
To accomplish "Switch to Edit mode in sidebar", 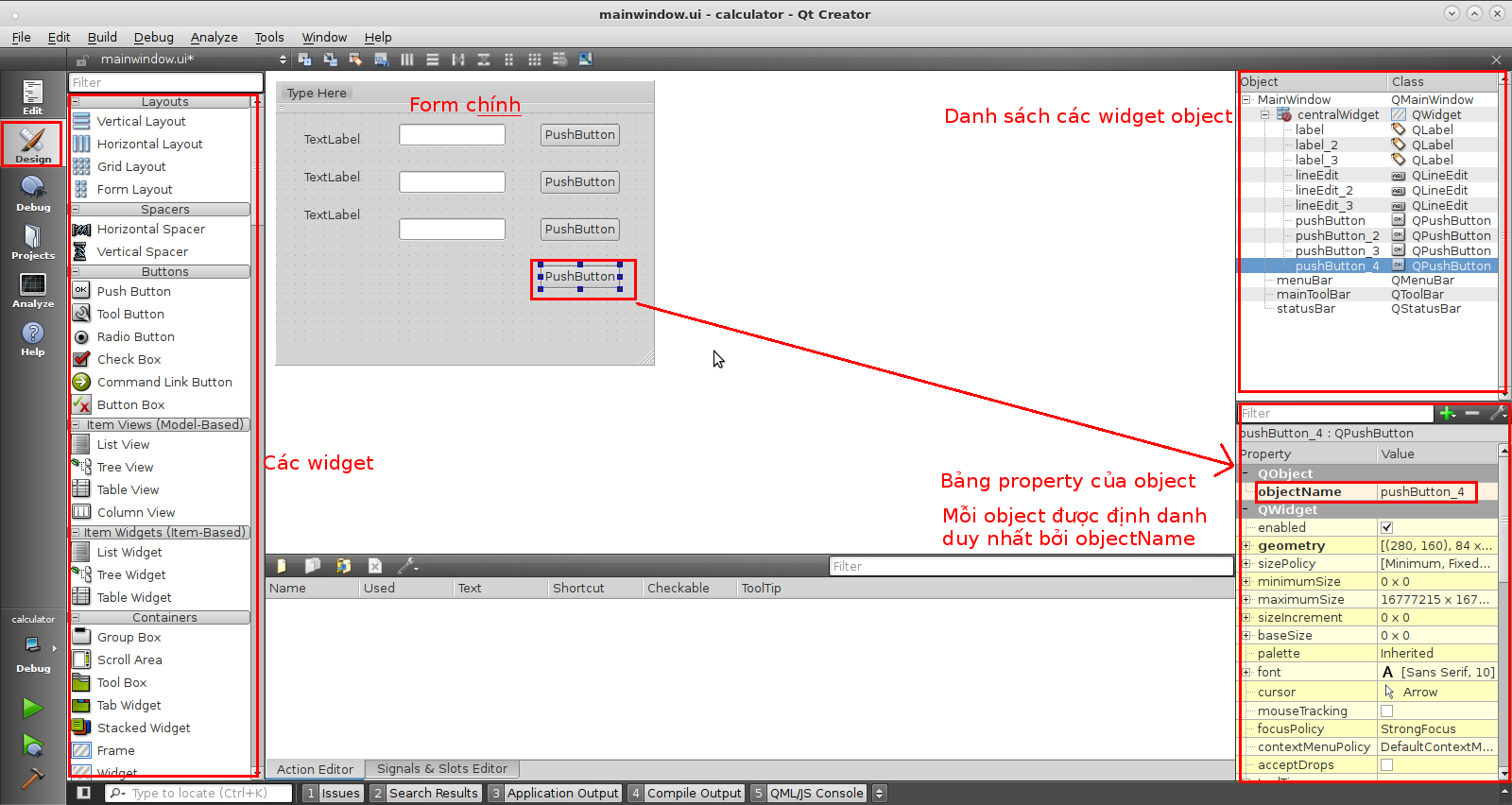I will (33, 96).
